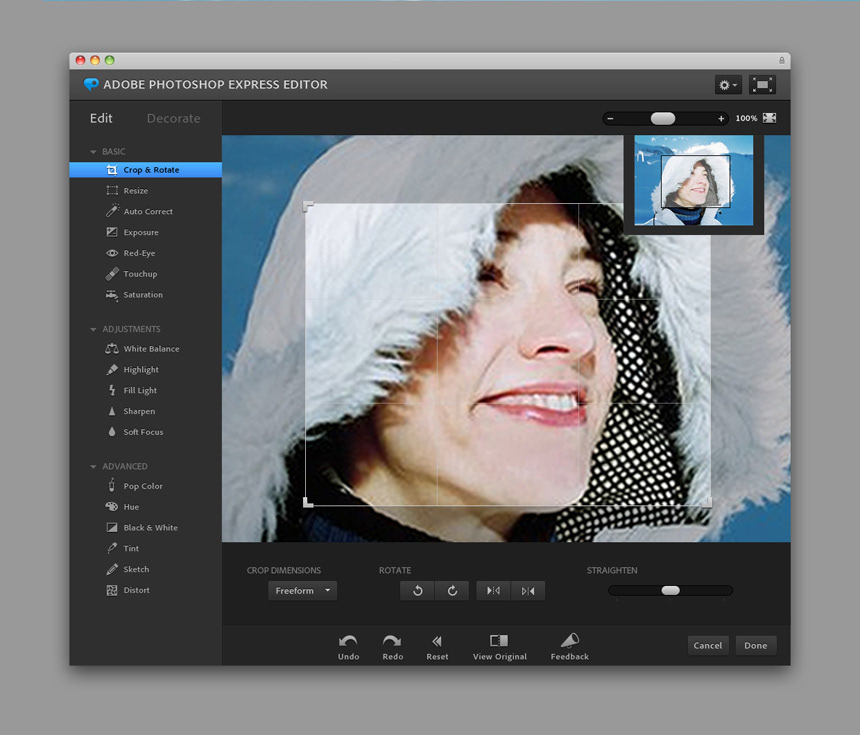Open the Feedback megaphone
Viewport: 860px width, 735px height.
click(570, 647)
